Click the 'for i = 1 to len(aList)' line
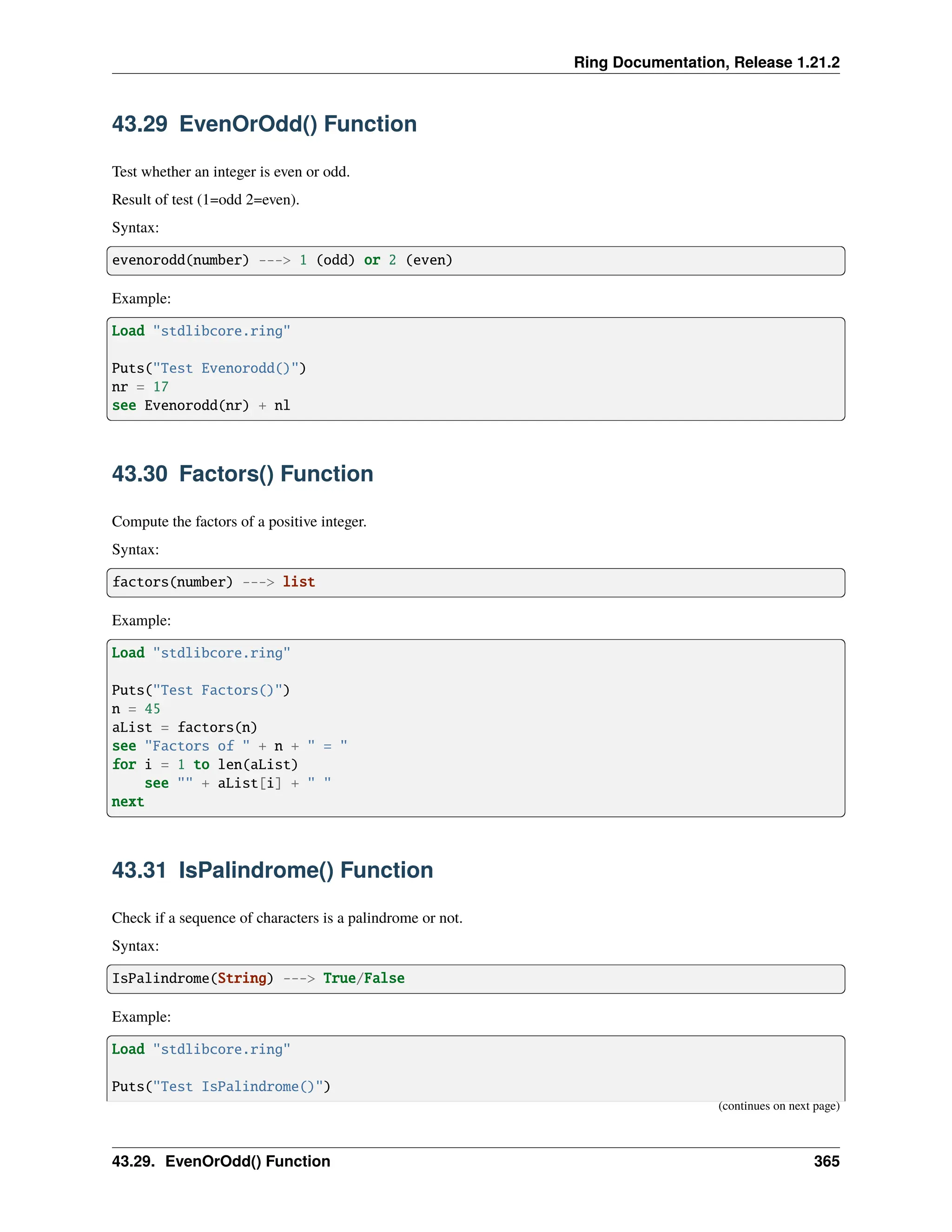 tap(205, 765)
